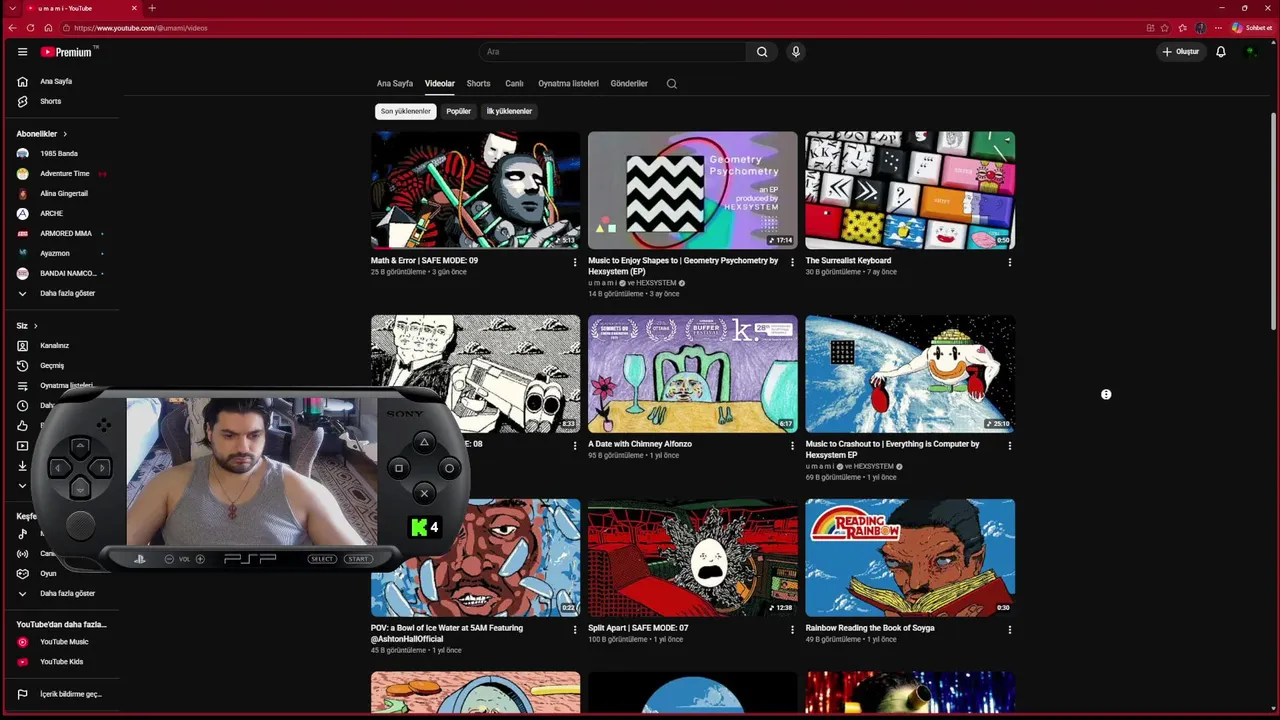This screenshot has width=1280, height=720.
Task: Click the Sohbet et Copilot button
Action: coord(1252,28)
